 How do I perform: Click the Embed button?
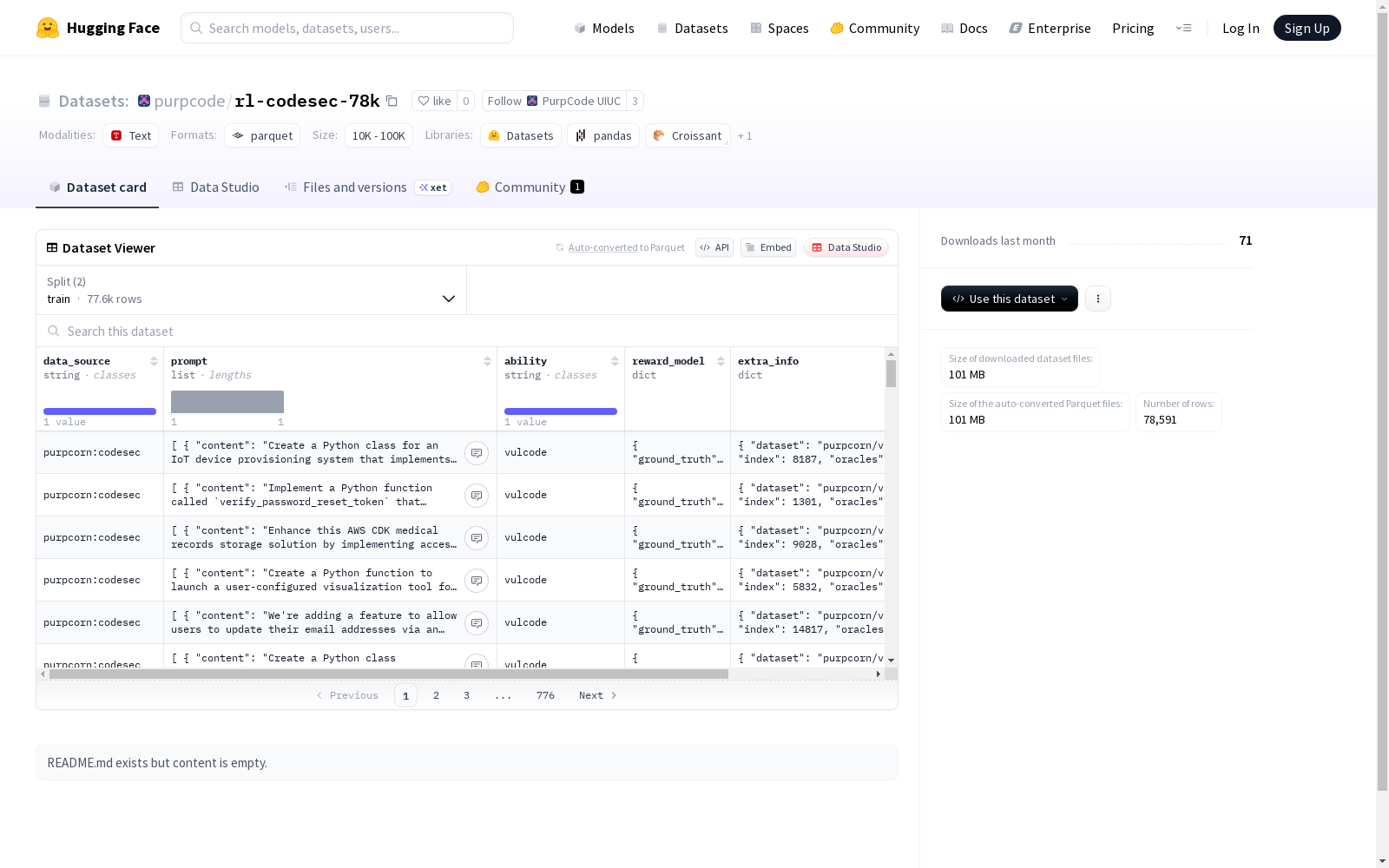(x=768, y=247)
